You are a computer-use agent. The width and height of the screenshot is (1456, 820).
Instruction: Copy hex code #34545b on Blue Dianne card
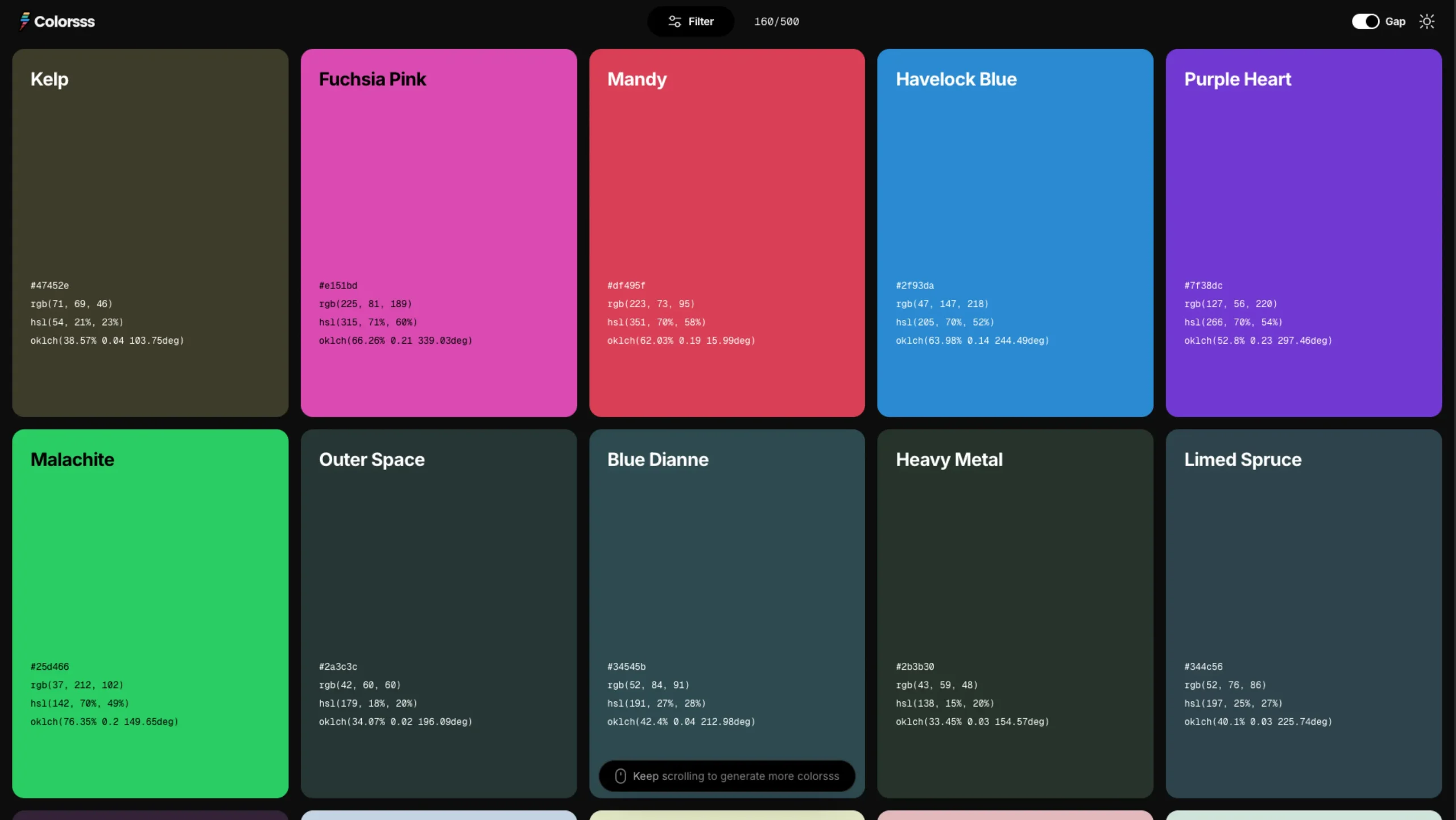click(x=626, y=666)
